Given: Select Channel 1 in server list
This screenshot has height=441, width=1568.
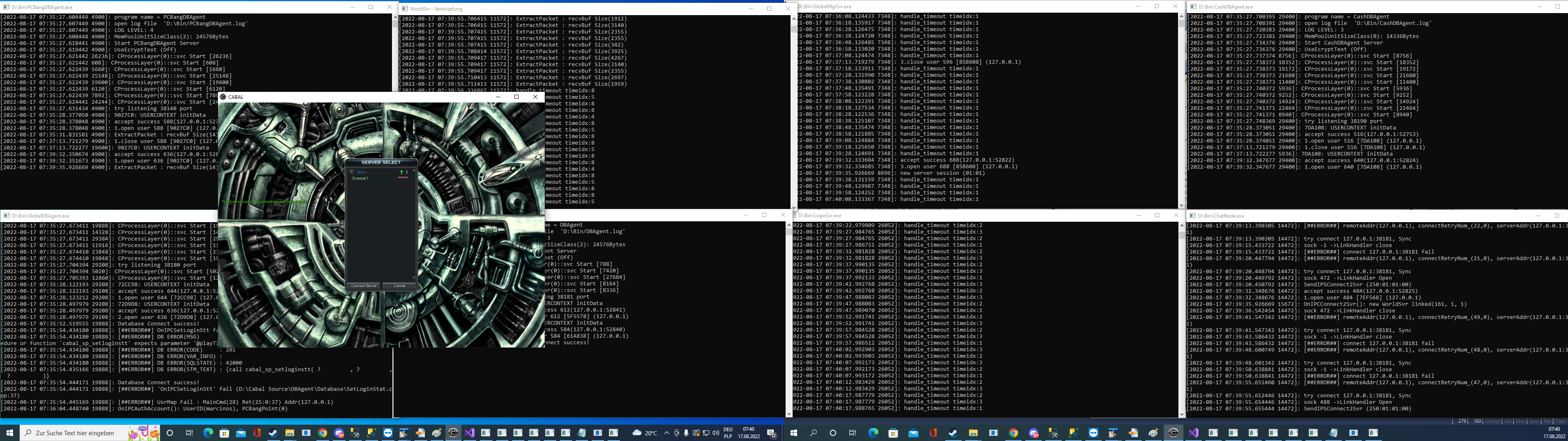Looking at the screenshot, I should click(x=361, y=178).
